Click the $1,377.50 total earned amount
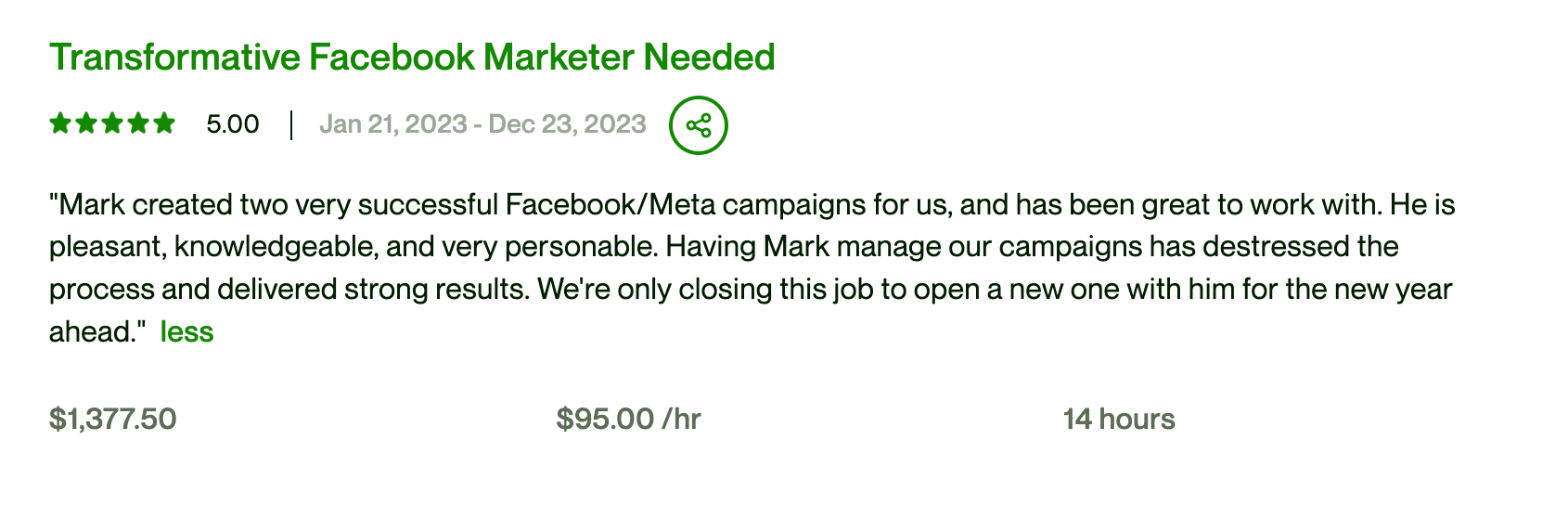1568x505 pixels. pyautogui.click(x=113, y=420)
